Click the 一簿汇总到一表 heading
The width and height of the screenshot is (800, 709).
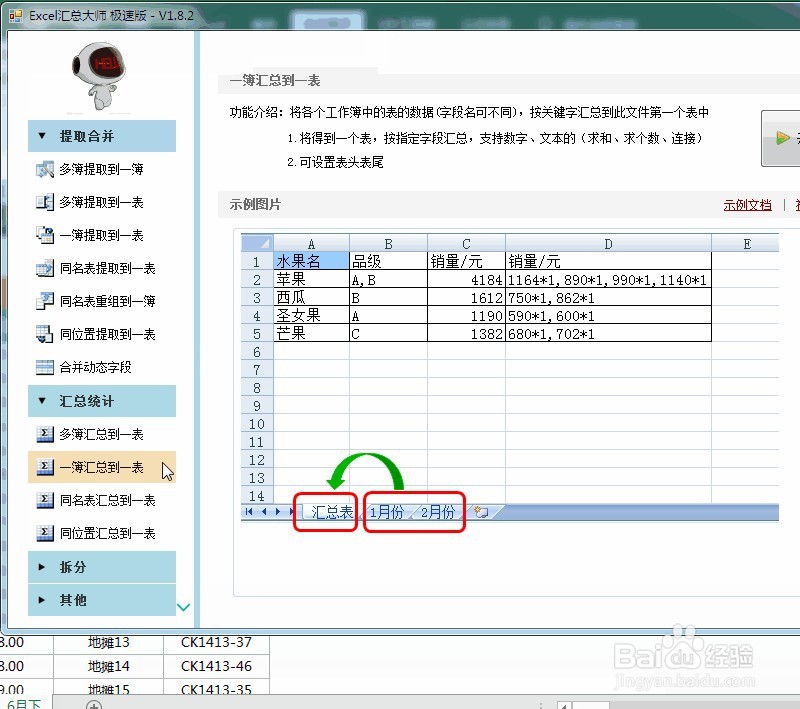click(x=274, y=81)
